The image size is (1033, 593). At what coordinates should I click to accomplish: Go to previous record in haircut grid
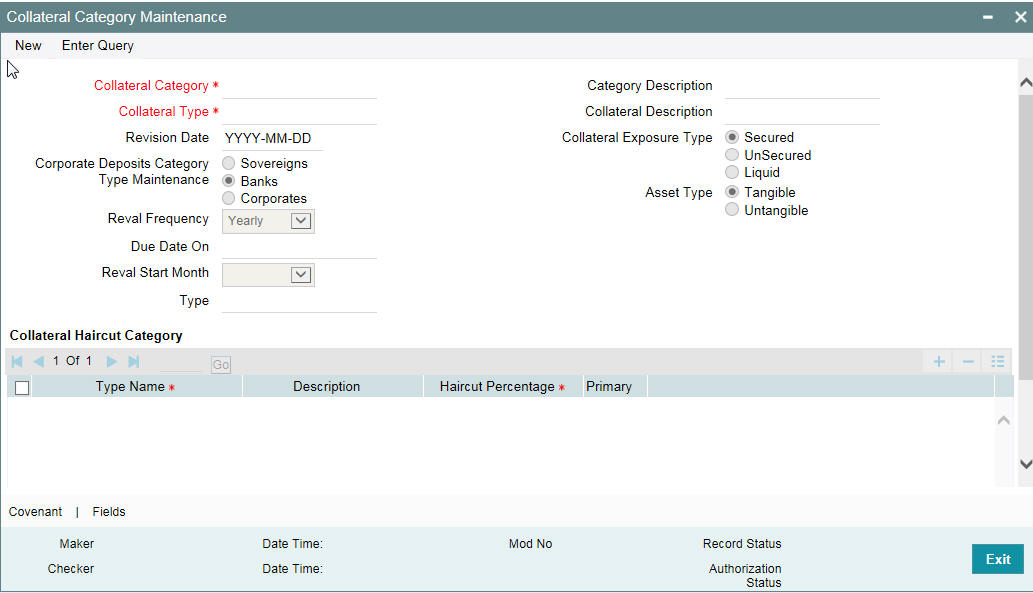tap(38, 361)
